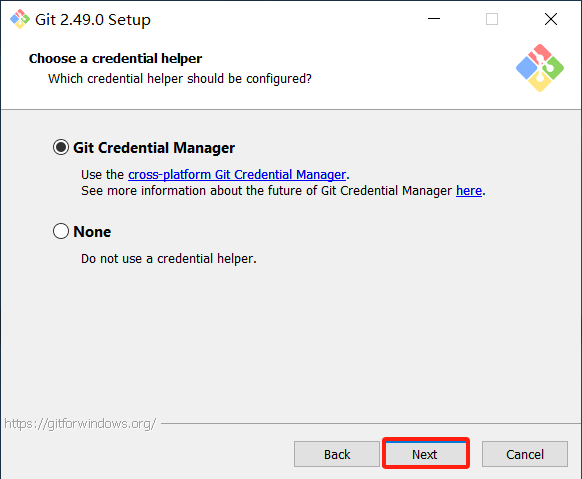Image resolution: width=582 pixels, height=479 pixels.
Task: Click the large Git logo in header
Action: coord(540,68)
